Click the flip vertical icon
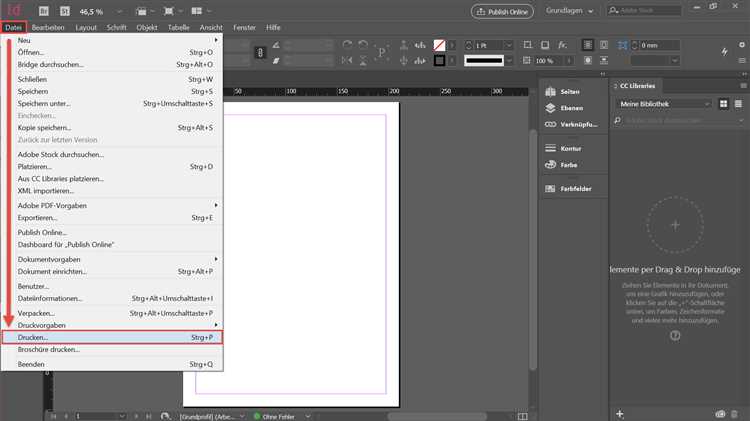The image size is (750, 421). pyautogui.click(x=363, y=60)
